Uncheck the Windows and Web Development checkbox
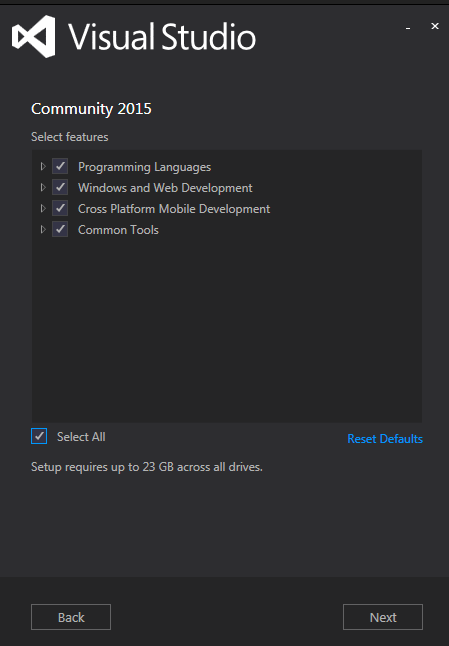Viewport: 449px width, 646px height. click(x=60, y=187)
